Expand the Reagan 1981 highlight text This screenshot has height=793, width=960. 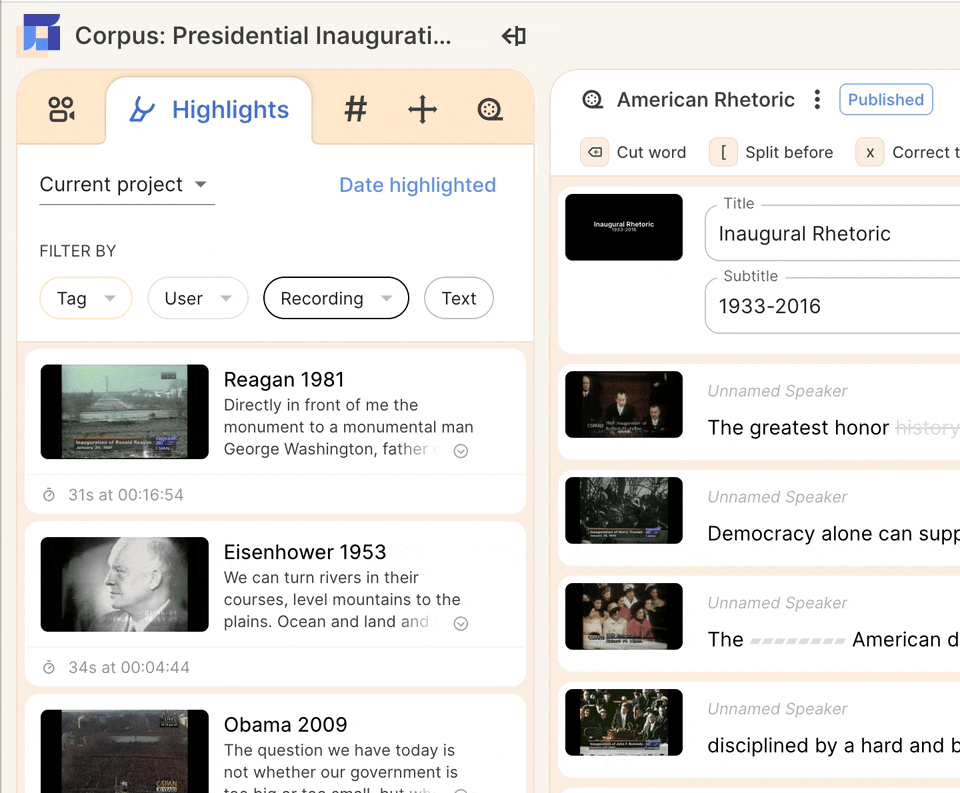[x=461, y=451]
